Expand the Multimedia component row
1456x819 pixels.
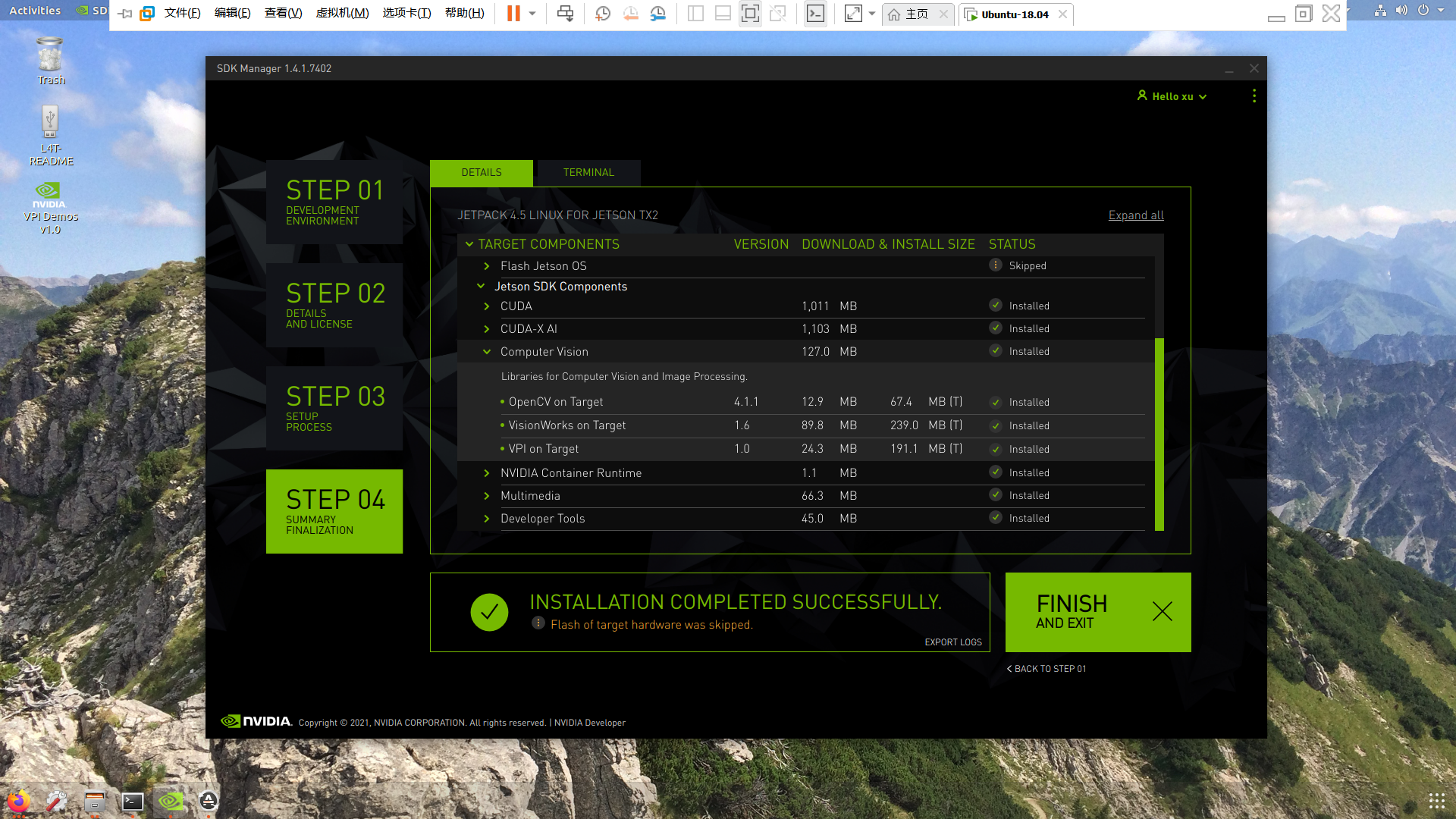[487, 496]
